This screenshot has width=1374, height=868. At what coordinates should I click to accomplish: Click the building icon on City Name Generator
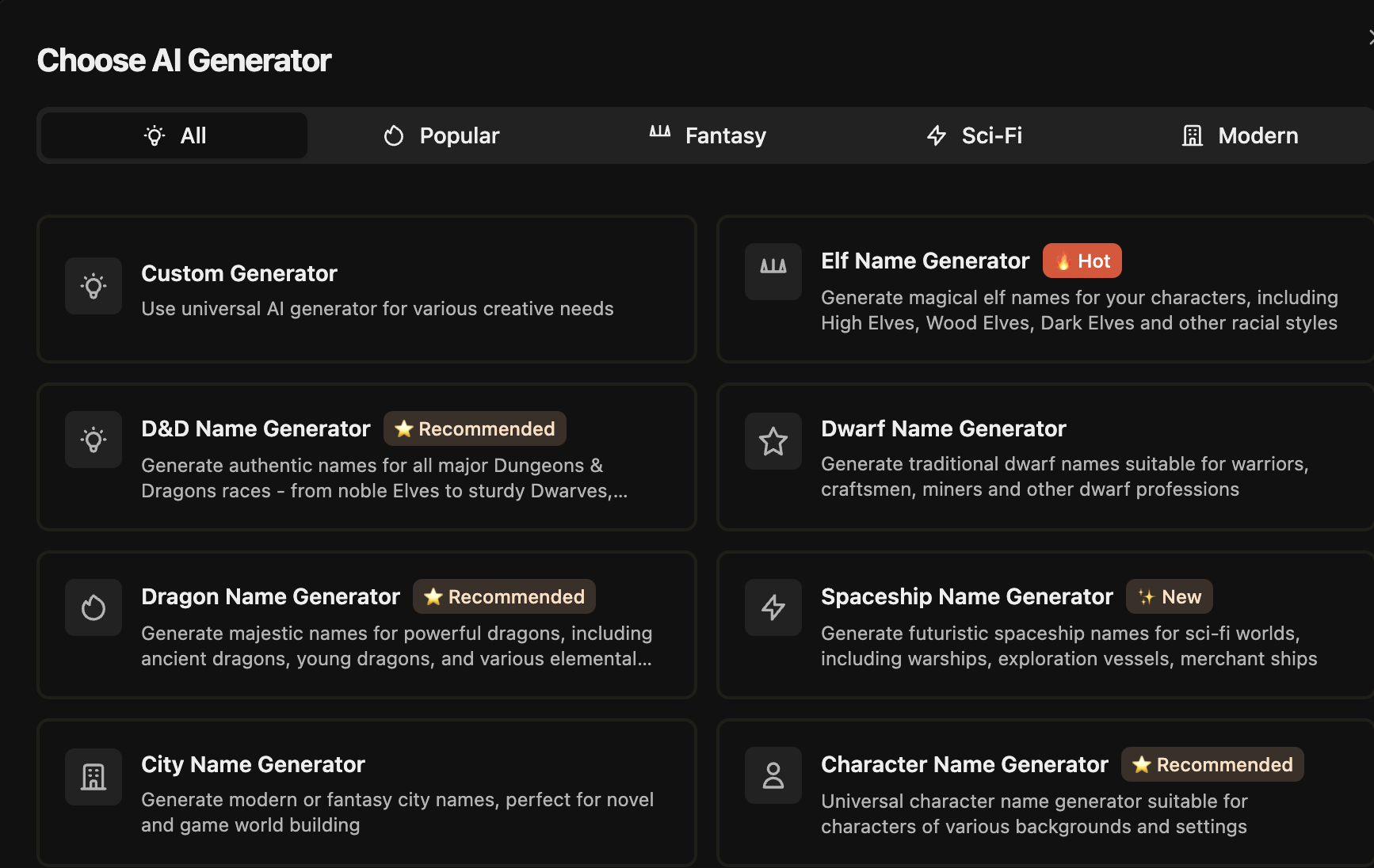pyautogui.click(x=93, y=777)
